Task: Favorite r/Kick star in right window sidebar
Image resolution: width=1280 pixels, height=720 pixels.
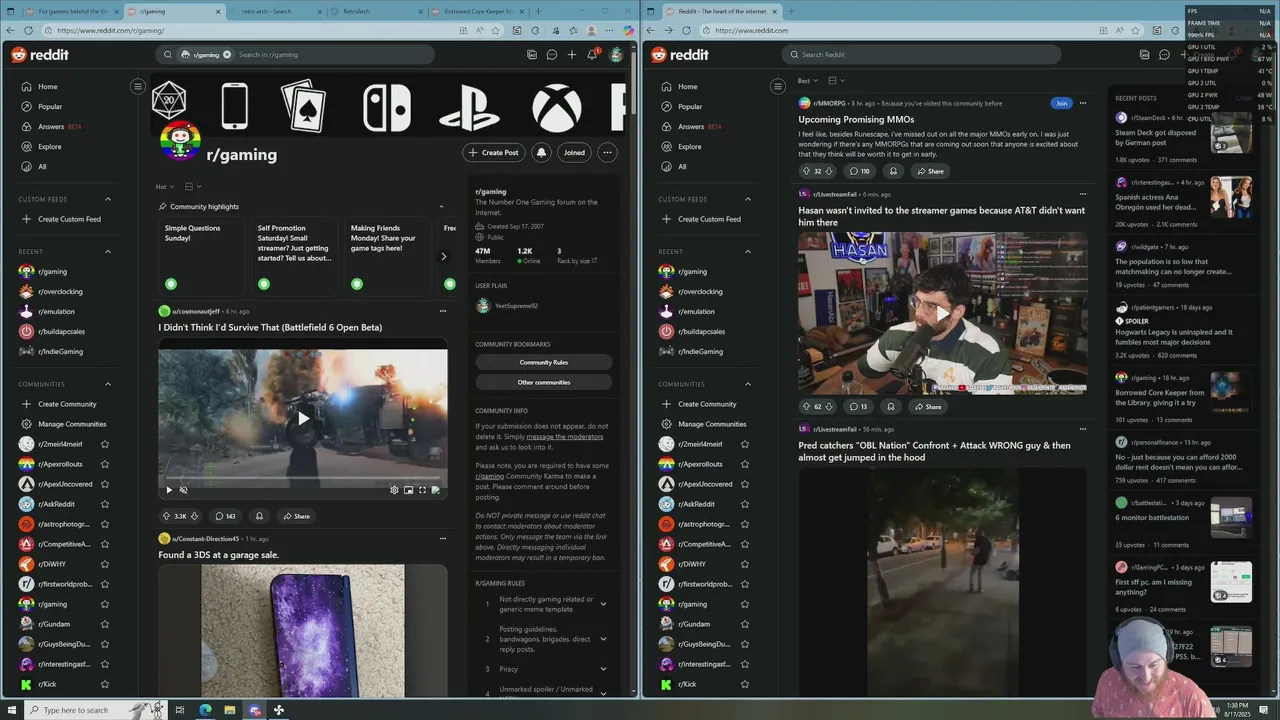Action: (745, 684)
